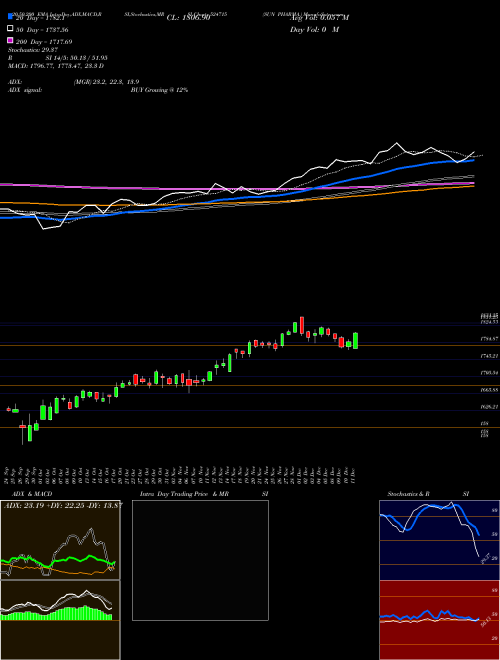Open the red RSI chart panel

[439, 620]
